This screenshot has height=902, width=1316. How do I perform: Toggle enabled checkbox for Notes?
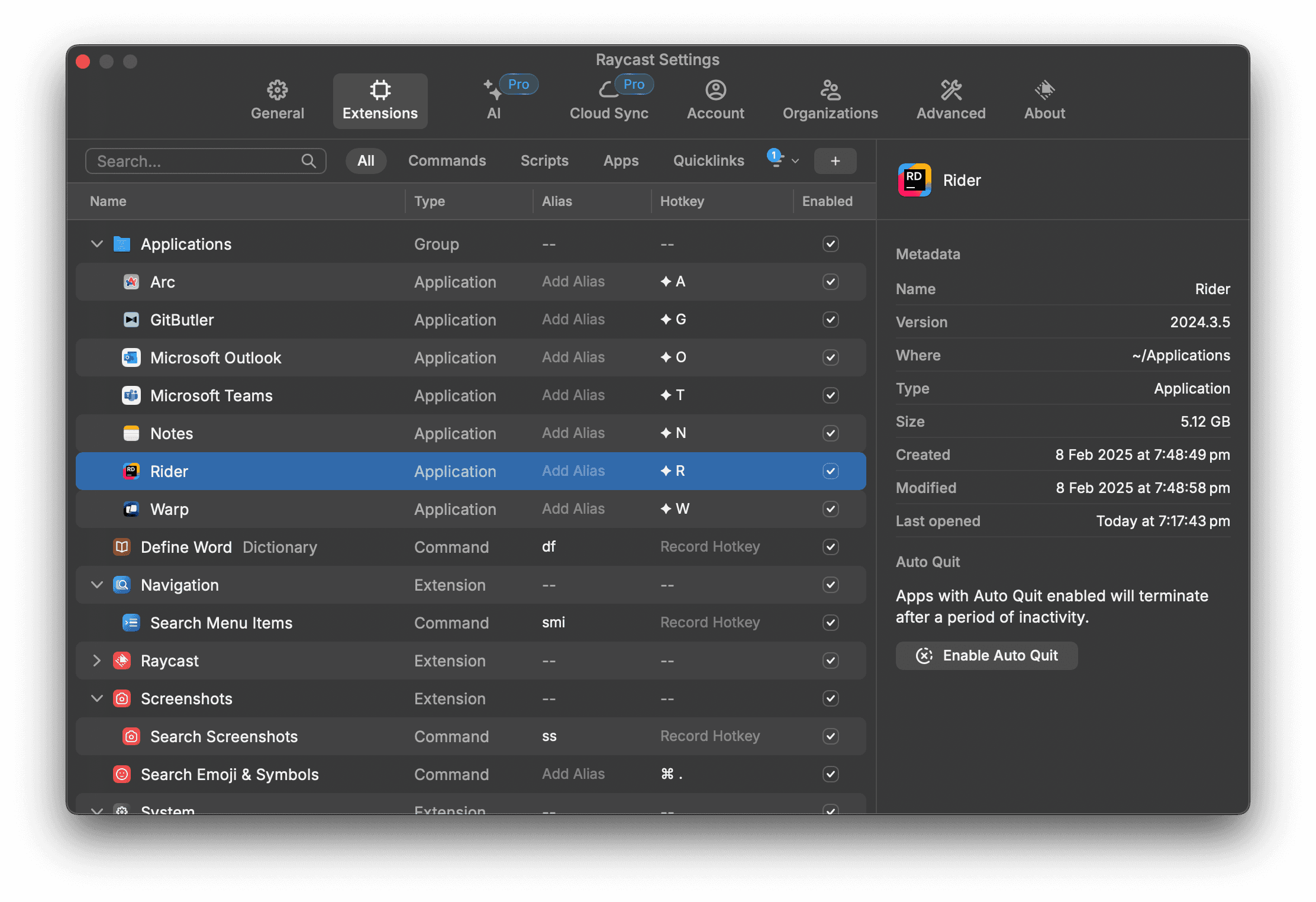(830, 433)
